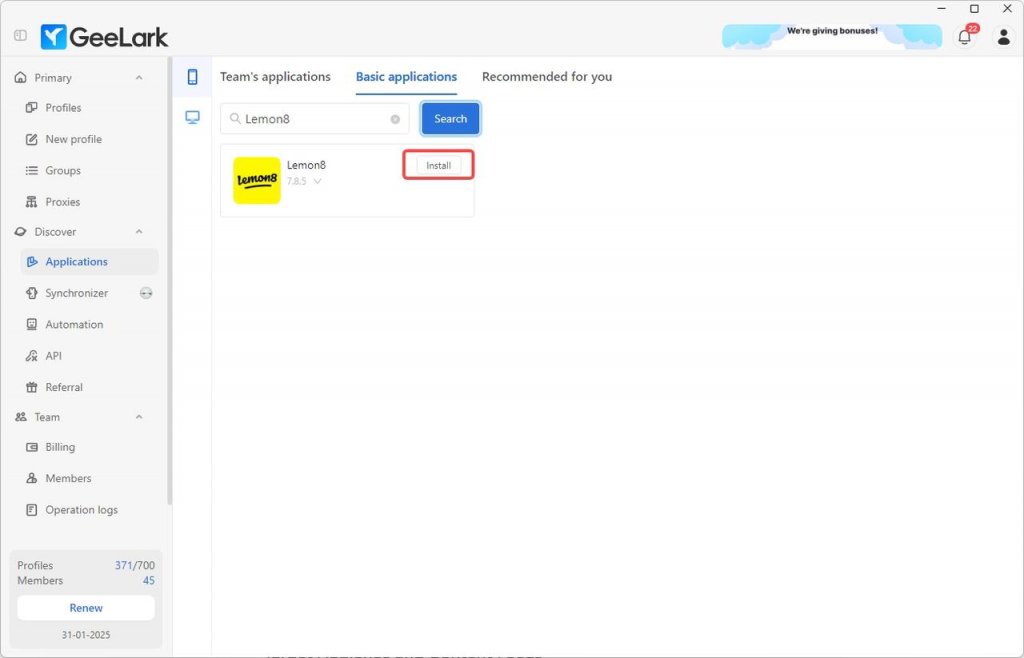1024x658 pixels.
Task: Collapse the Team section chevron
Action: click(139, 417)
